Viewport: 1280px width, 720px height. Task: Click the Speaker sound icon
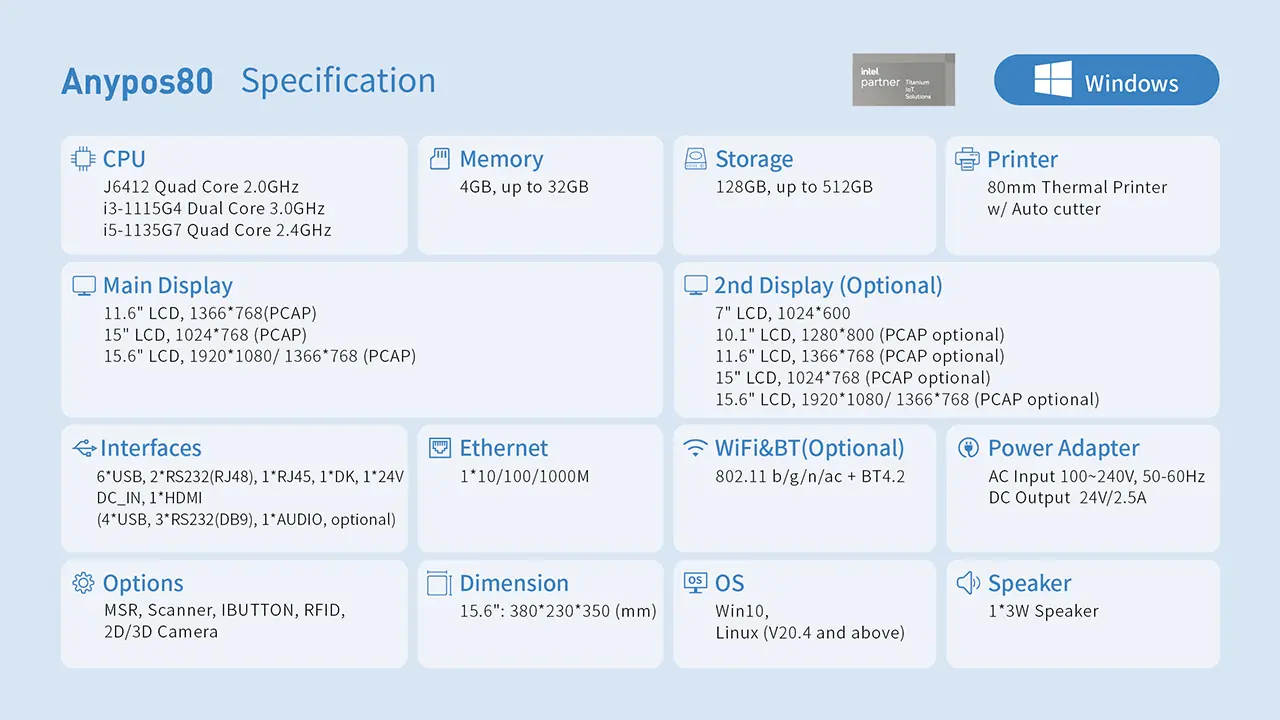[967, 583]
